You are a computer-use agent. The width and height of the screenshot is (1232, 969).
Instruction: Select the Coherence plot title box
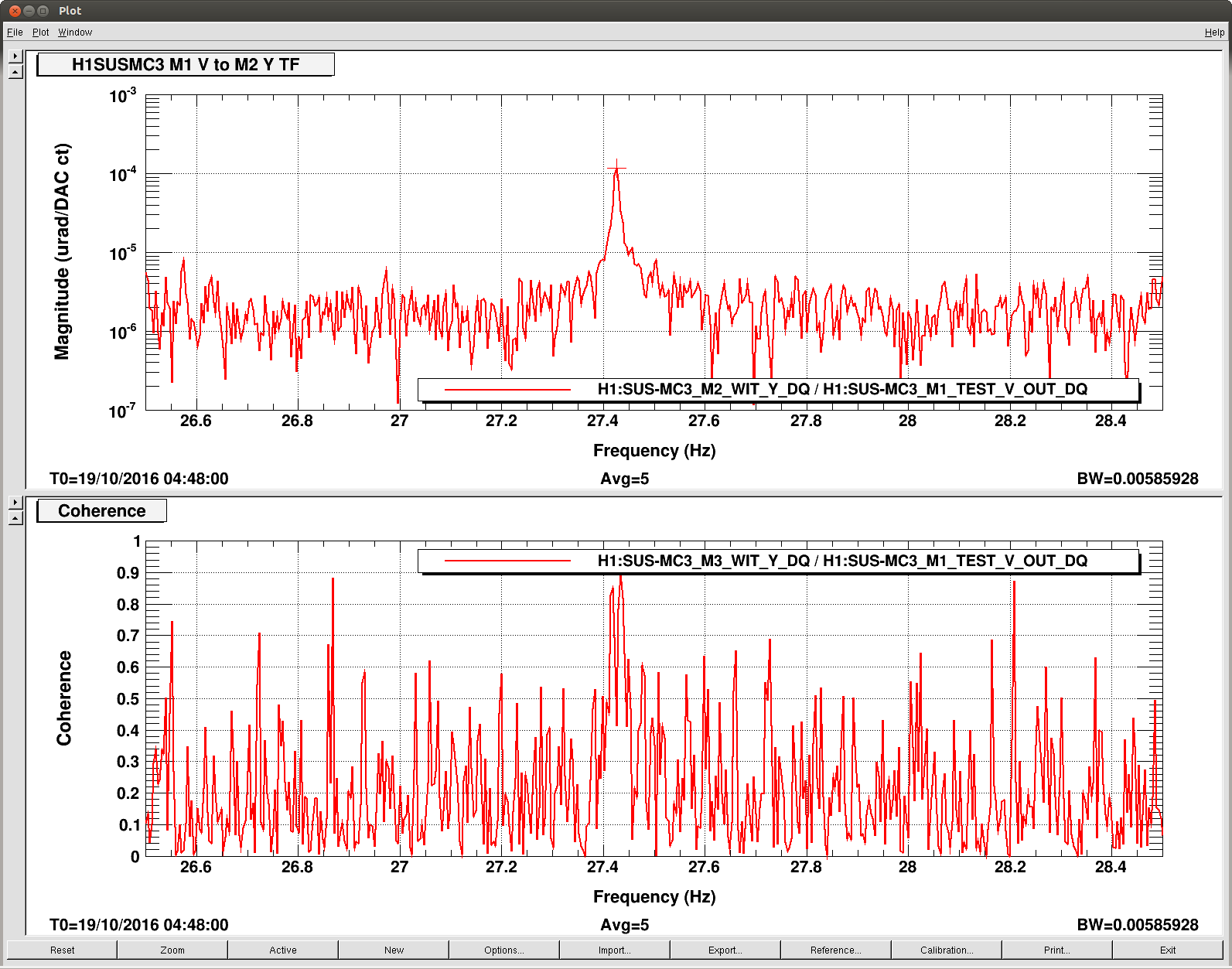click(x=101, y=510)
